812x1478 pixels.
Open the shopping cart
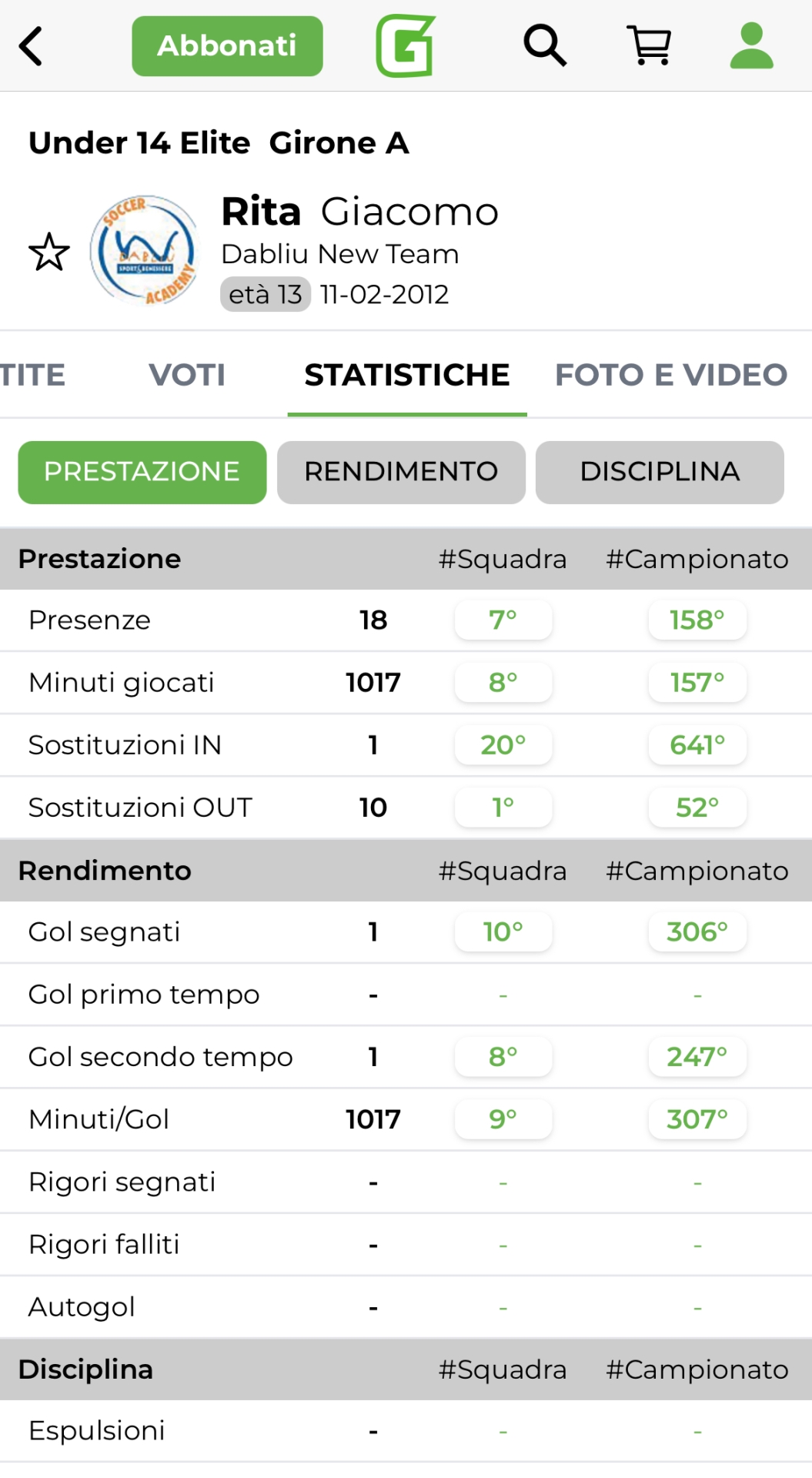(650, 45)
